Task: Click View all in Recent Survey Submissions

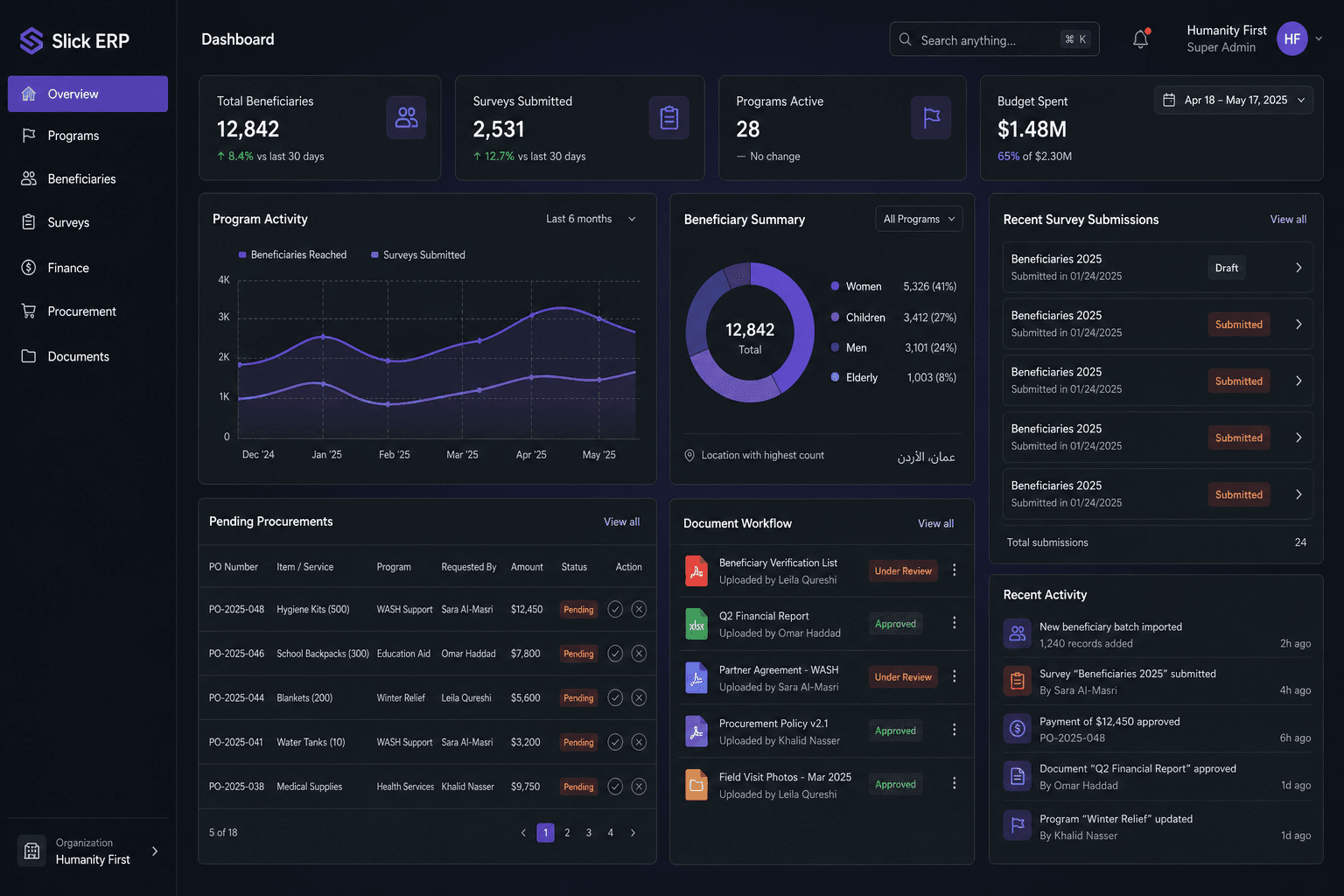Action: [1288, 219]
